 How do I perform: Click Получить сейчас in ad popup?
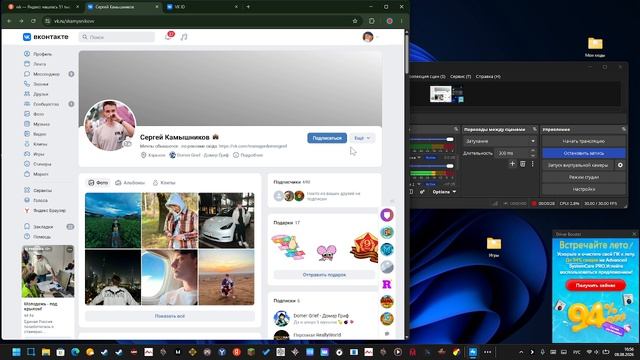pos(595,285)
